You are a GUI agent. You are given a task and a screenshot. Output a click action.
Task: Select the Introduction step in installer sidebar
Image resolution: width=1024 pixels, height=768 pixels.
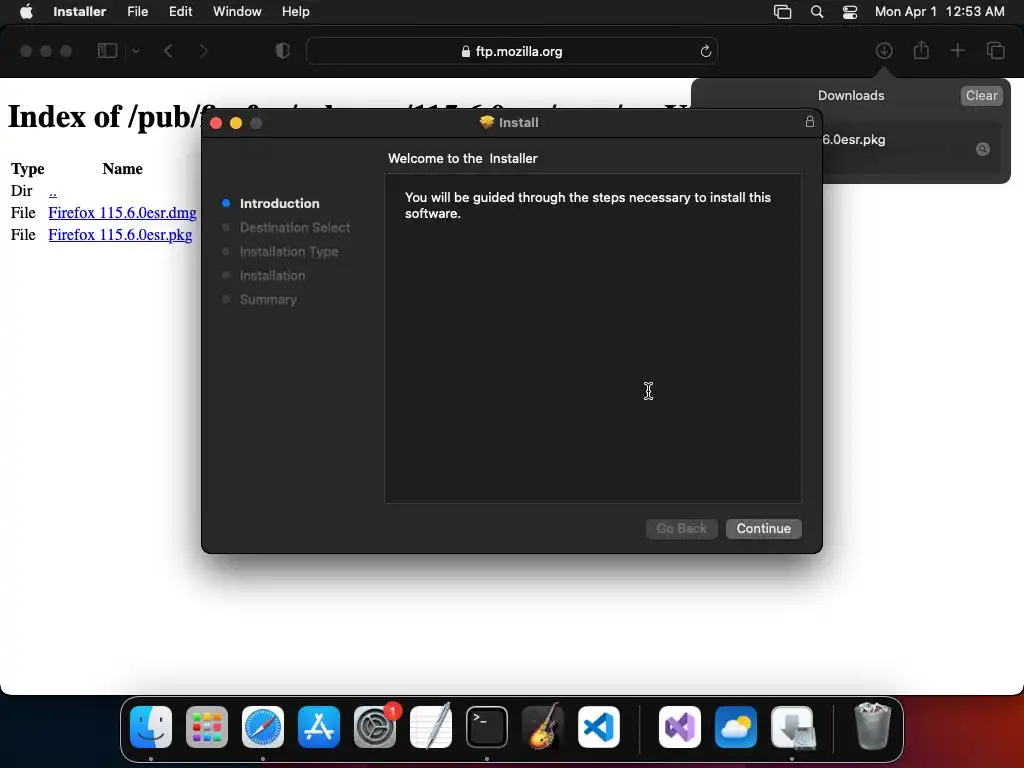(279, 203)
